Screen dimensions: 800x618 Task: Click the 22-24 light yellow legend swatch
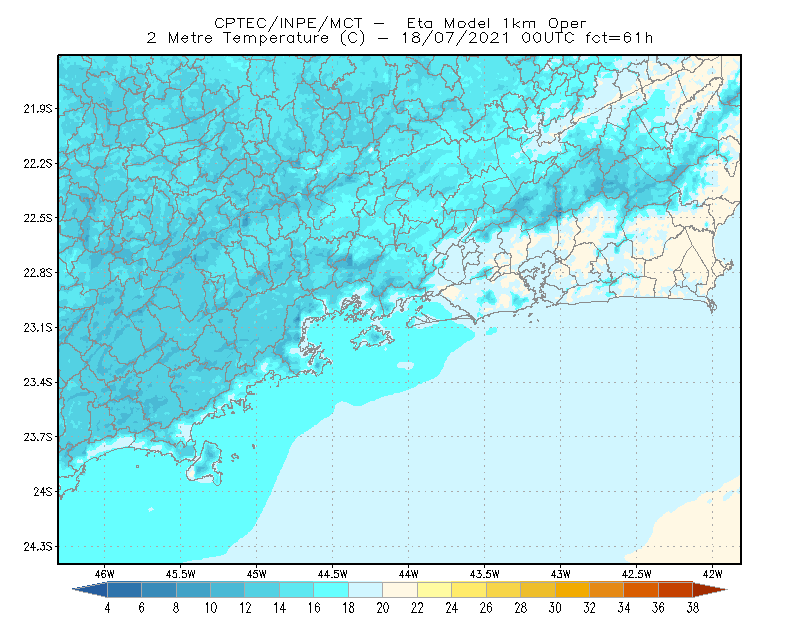pos(434,589)
